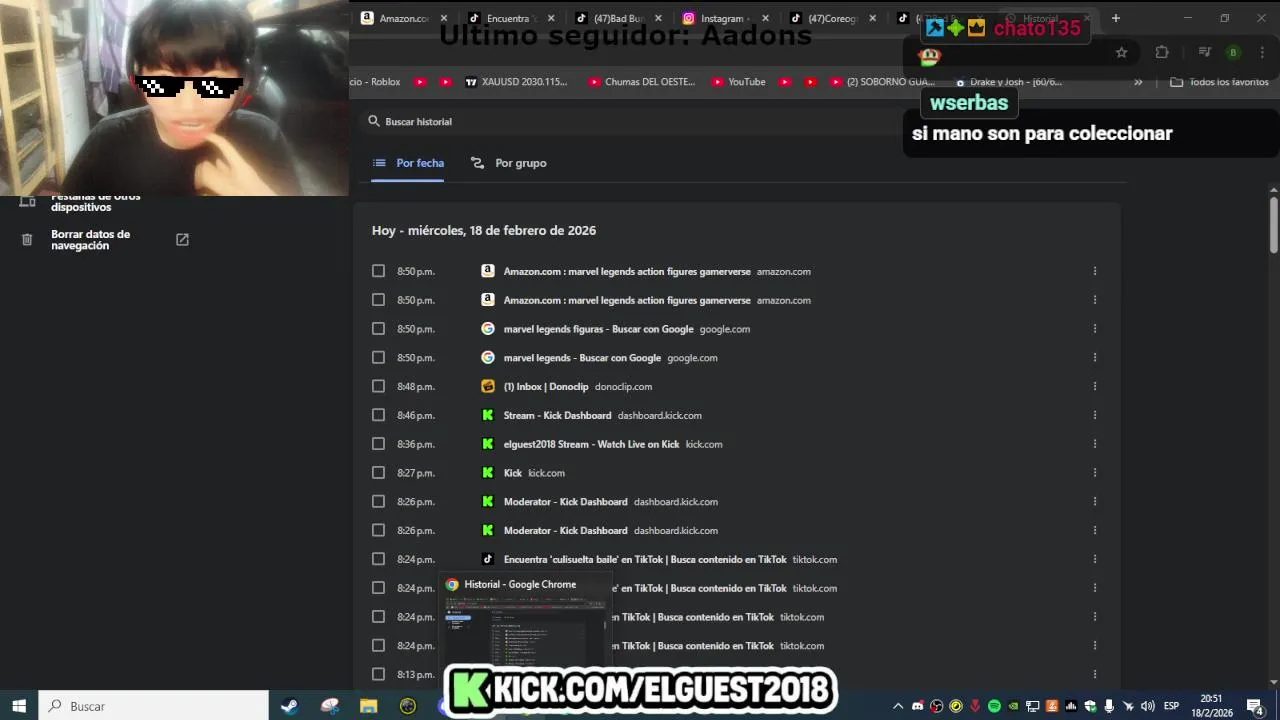
Task: Click the history page vertical scrollbar
Action: (x=1274, y=224)
